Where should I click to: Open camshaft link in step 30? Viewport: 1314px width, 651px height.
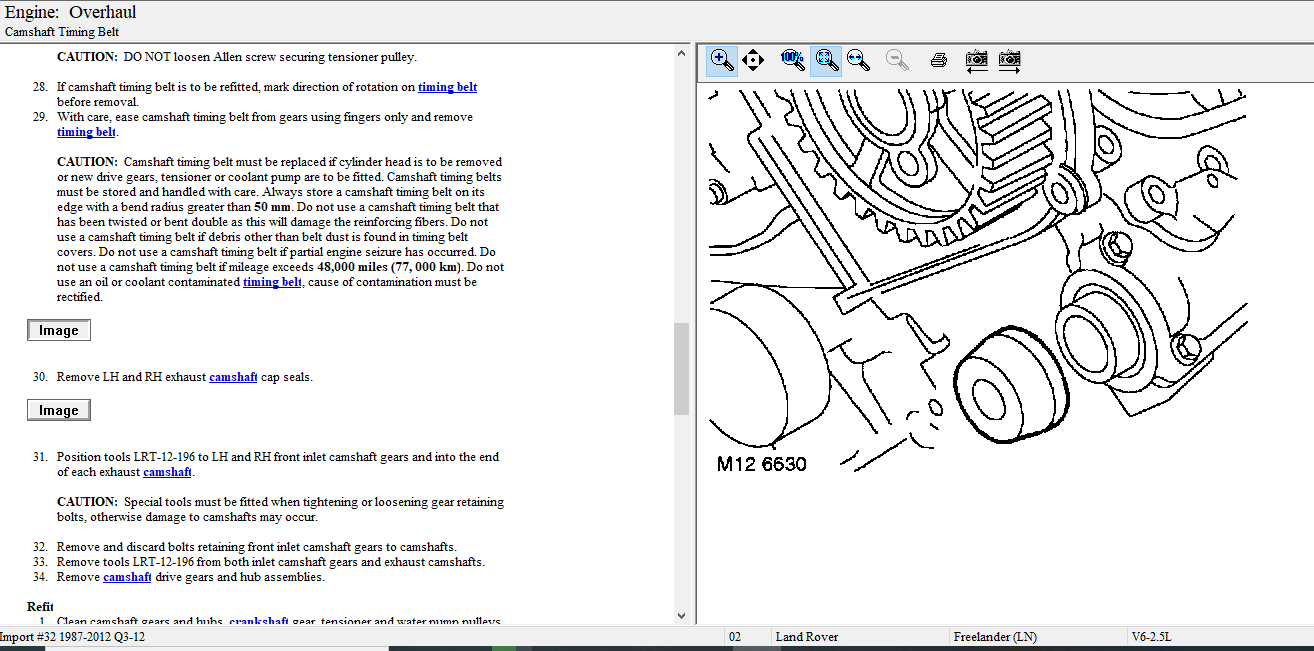click(233, 377)
